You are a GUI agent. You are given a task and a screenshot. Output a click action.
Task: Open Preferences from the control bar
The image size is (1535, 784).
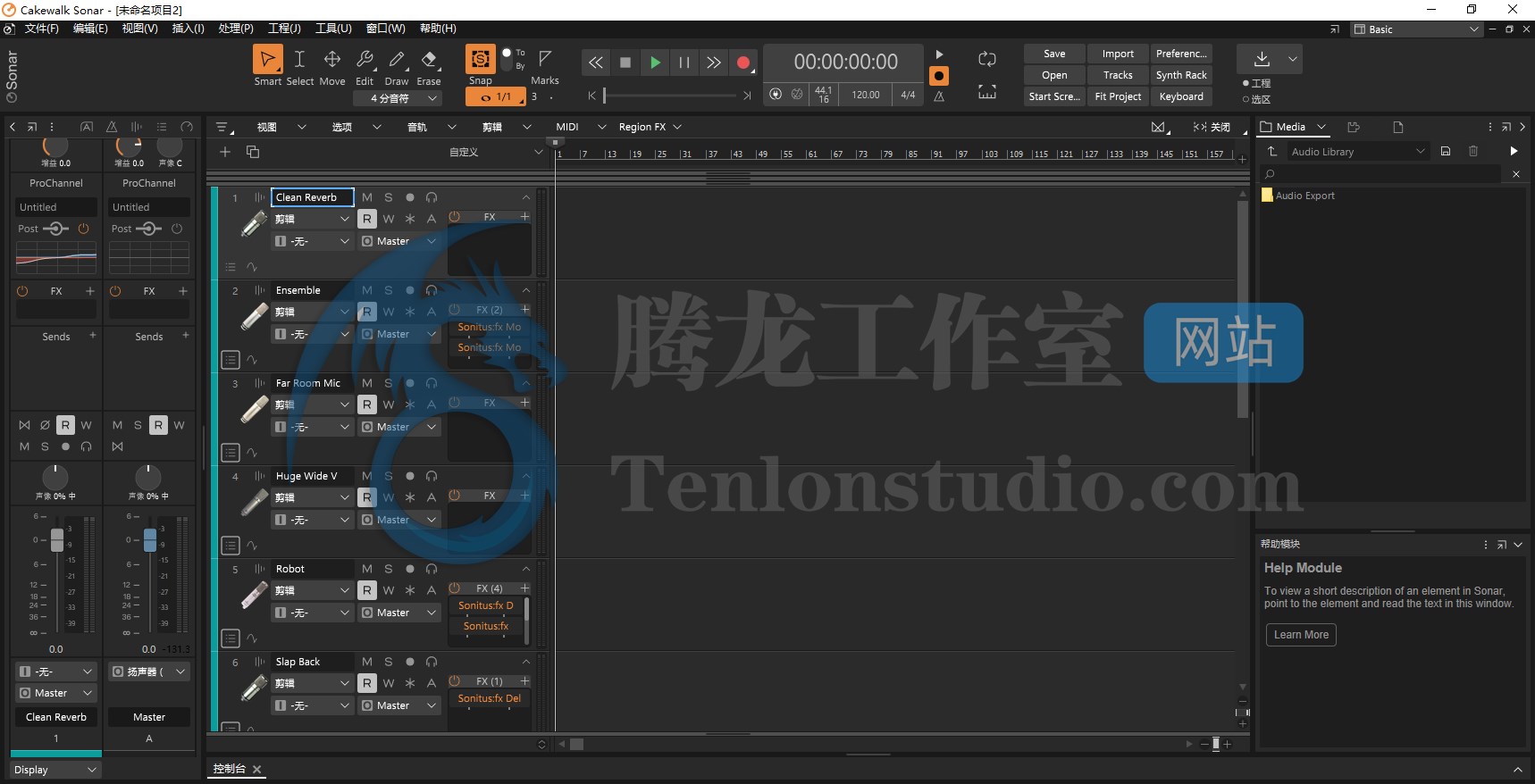tap(1181, 54)
